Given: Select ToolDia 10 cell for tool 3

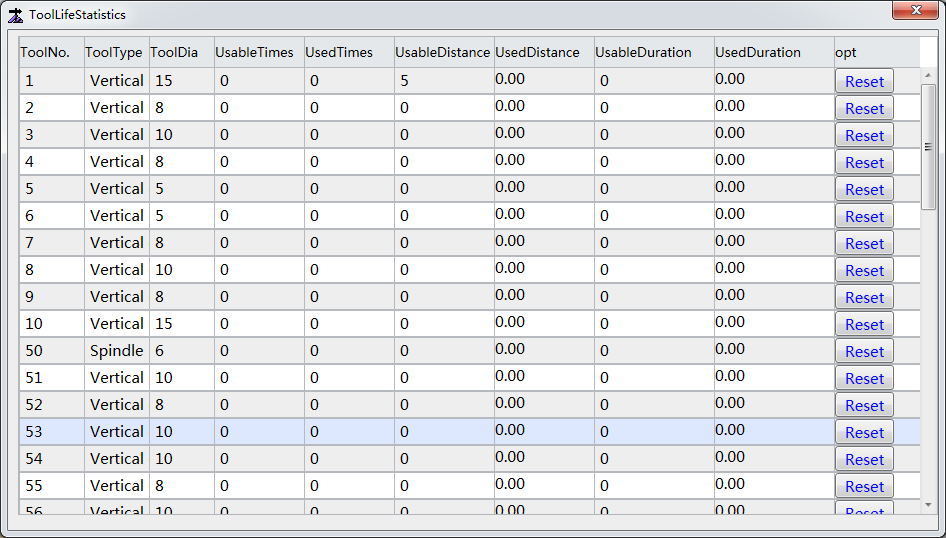Looking at the screenshot, I should click(x=182, y=134).
